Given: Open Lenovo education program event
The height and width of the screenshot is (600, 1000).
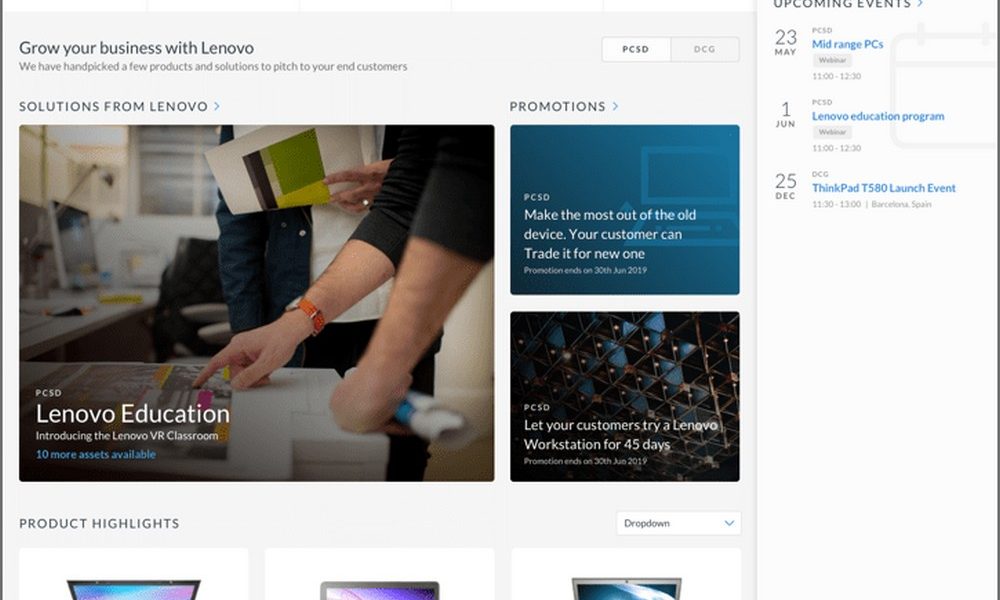Looking at the screenshot, I should pos(878,116).
